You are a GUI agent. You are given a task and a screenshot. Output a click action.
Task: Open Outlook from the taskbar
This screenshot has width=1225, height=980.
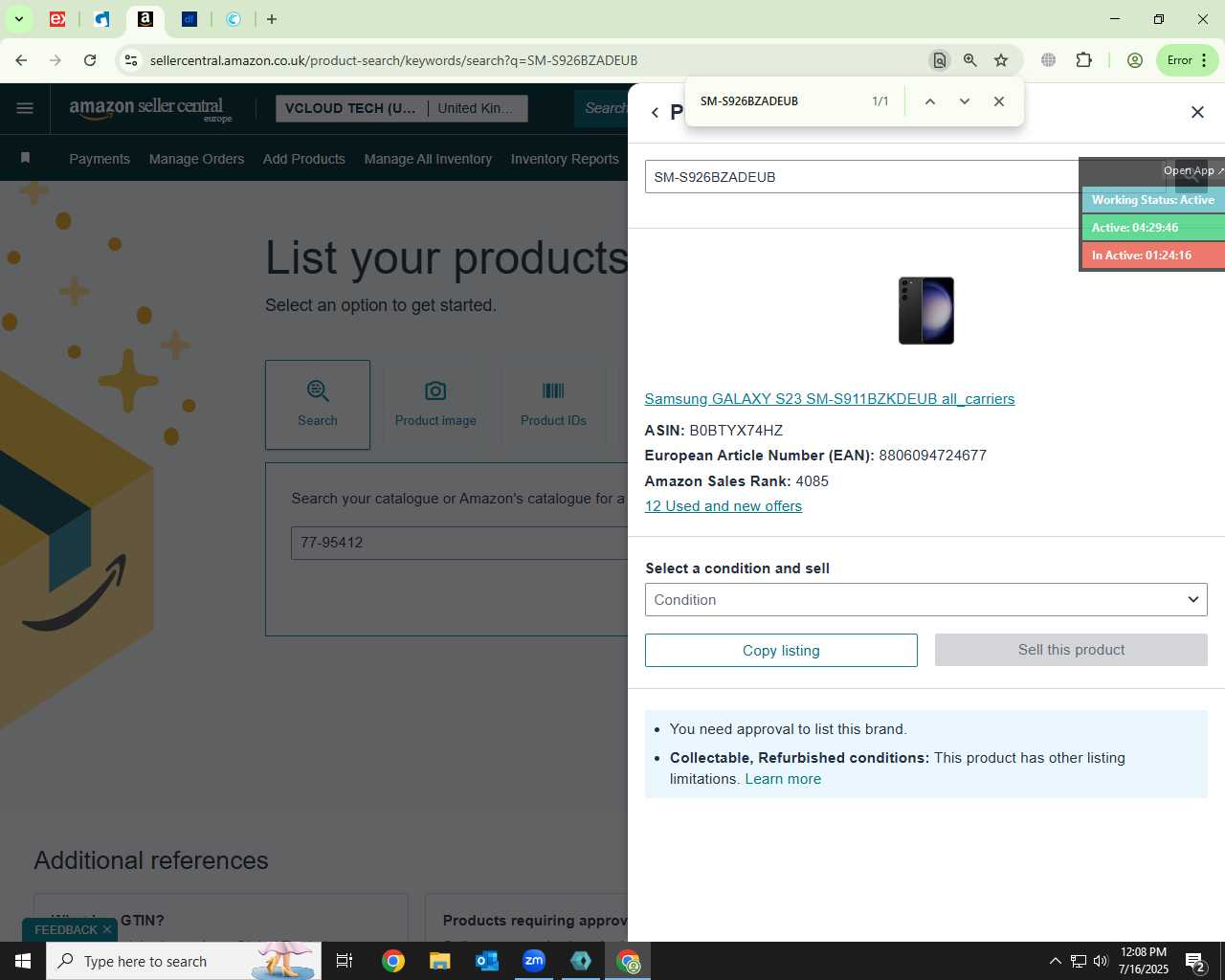487,961
